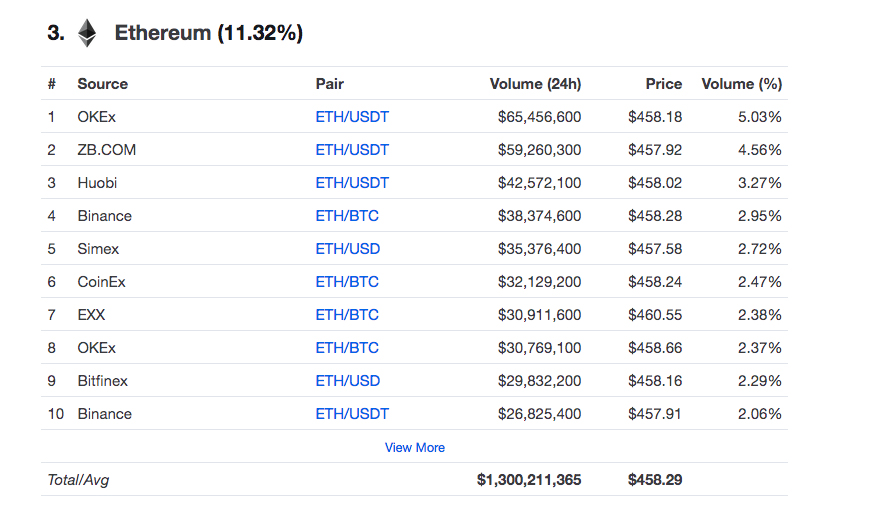Select the $29,832,200 volume value
This screenshot has height=531, width=877.
[x=539, y=381]
